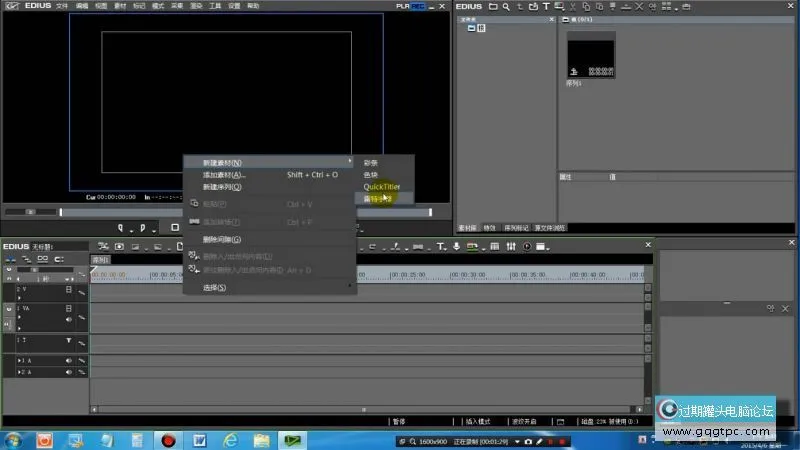
Task: Toggle the speaker on track 2 A
Action: click(69, 371)
